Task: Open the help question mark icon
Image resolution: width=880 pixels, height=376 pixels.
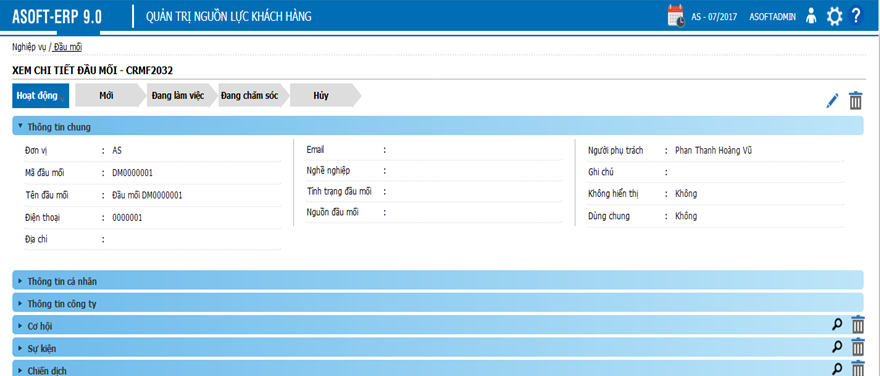Action: click(x=856, y=16)
